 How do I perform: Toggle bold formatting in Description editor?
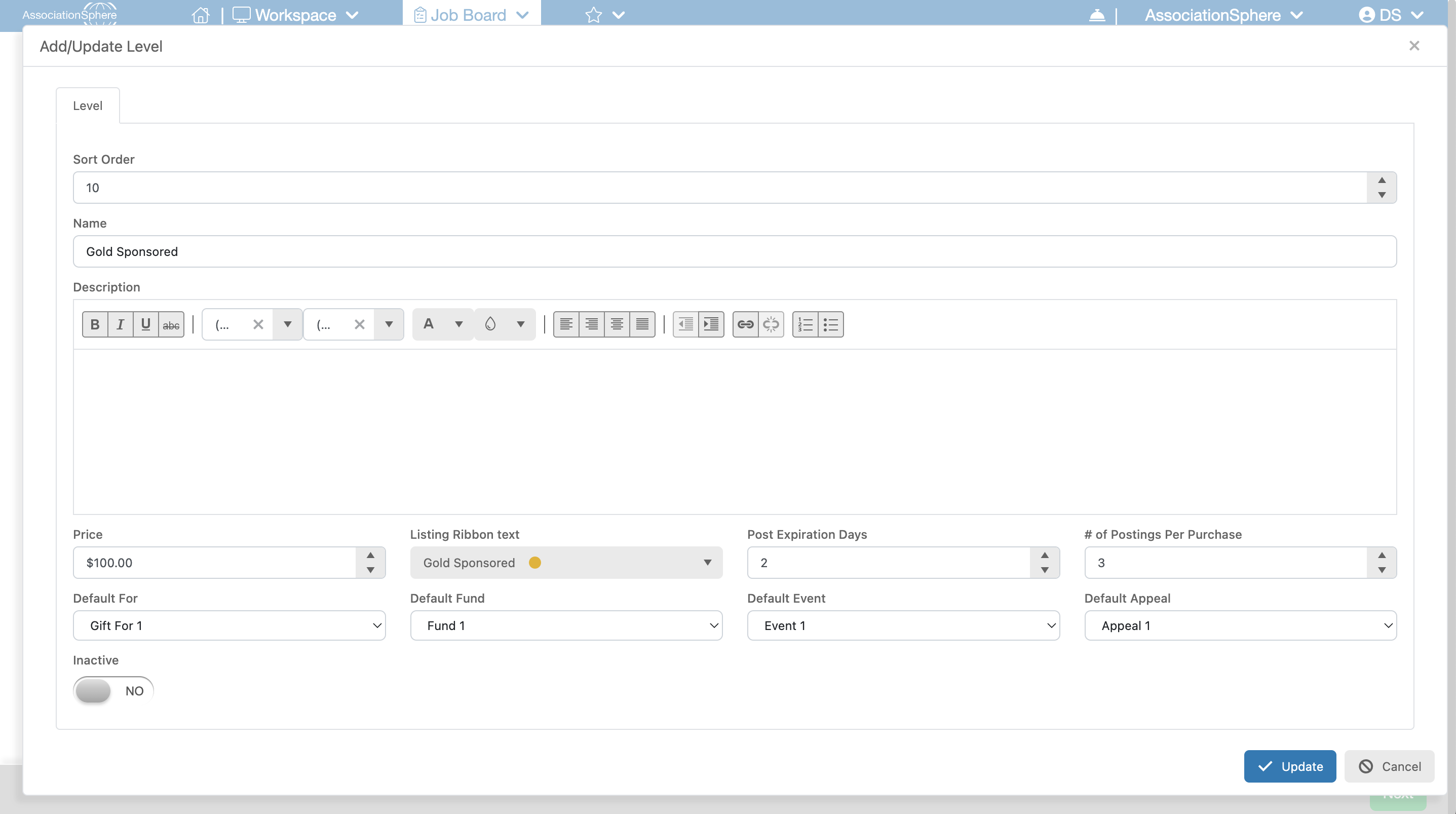tap(95, 324)
